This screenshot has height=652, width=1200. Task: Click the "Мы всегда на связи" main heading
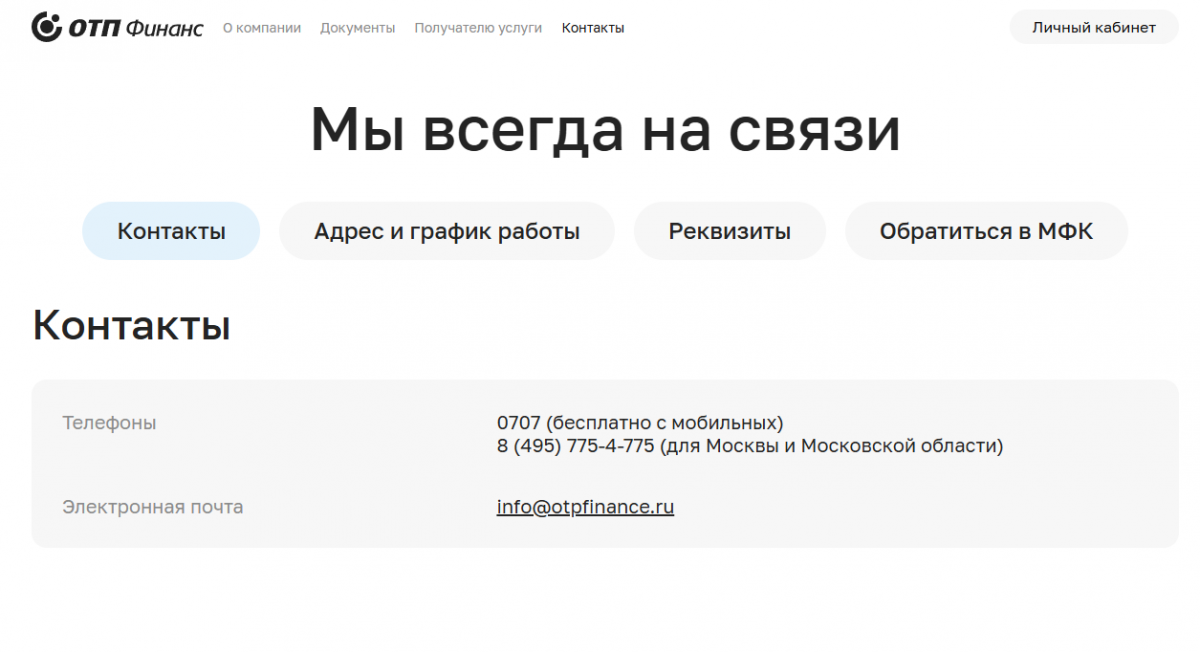pos(606,130)
